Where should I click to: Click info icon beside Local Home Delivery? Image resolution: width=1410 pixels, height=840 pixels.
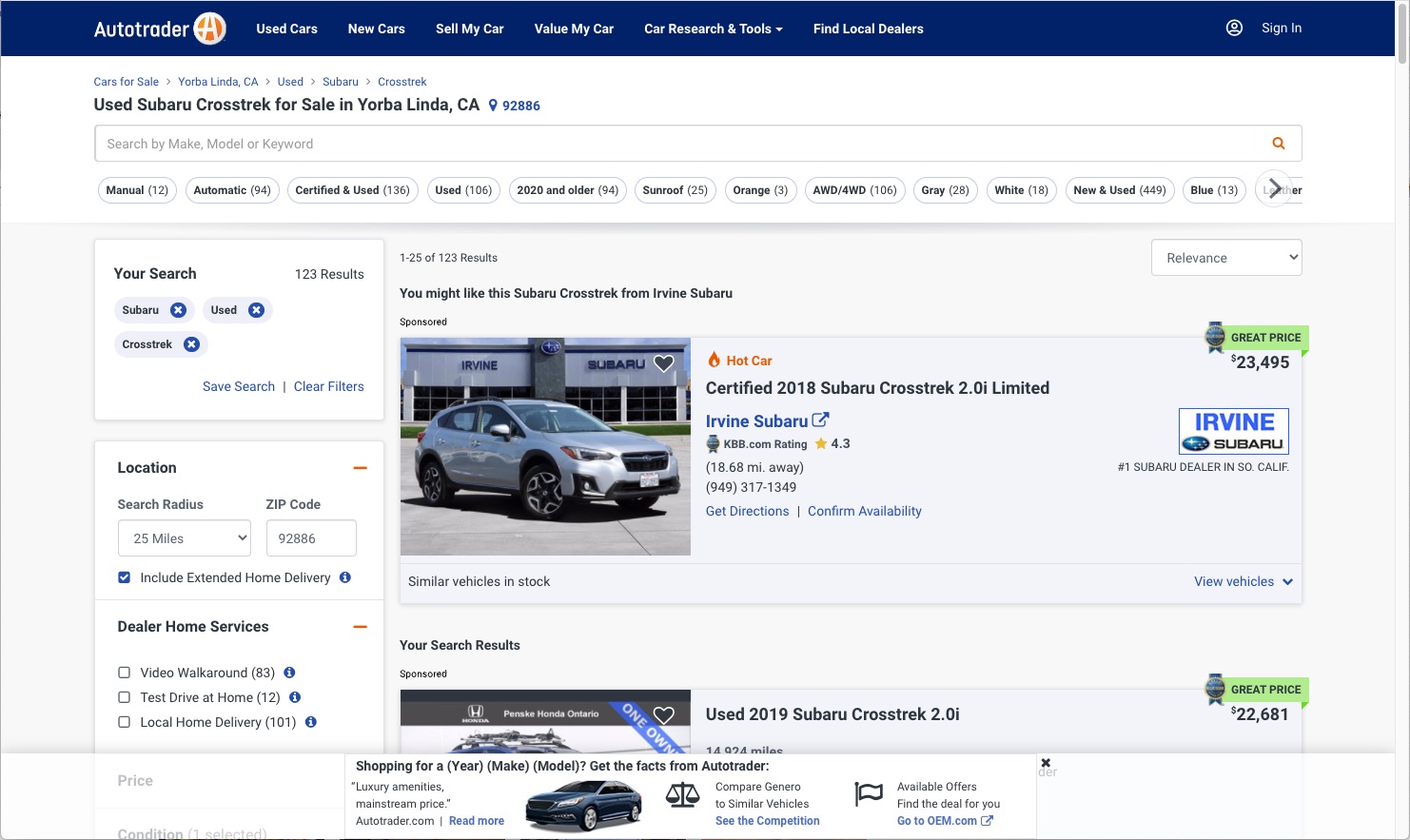(x=310, y=722)
